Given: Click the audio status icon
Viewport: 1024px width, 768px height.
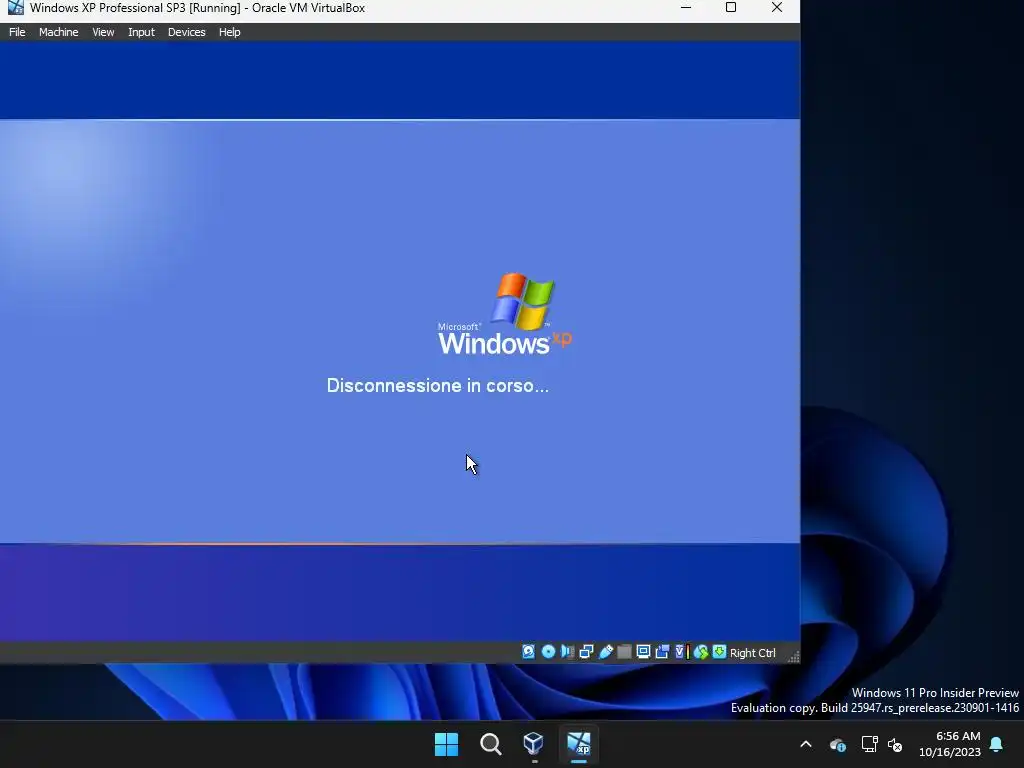Looking at the screenshot, I should tap(568, 652).
